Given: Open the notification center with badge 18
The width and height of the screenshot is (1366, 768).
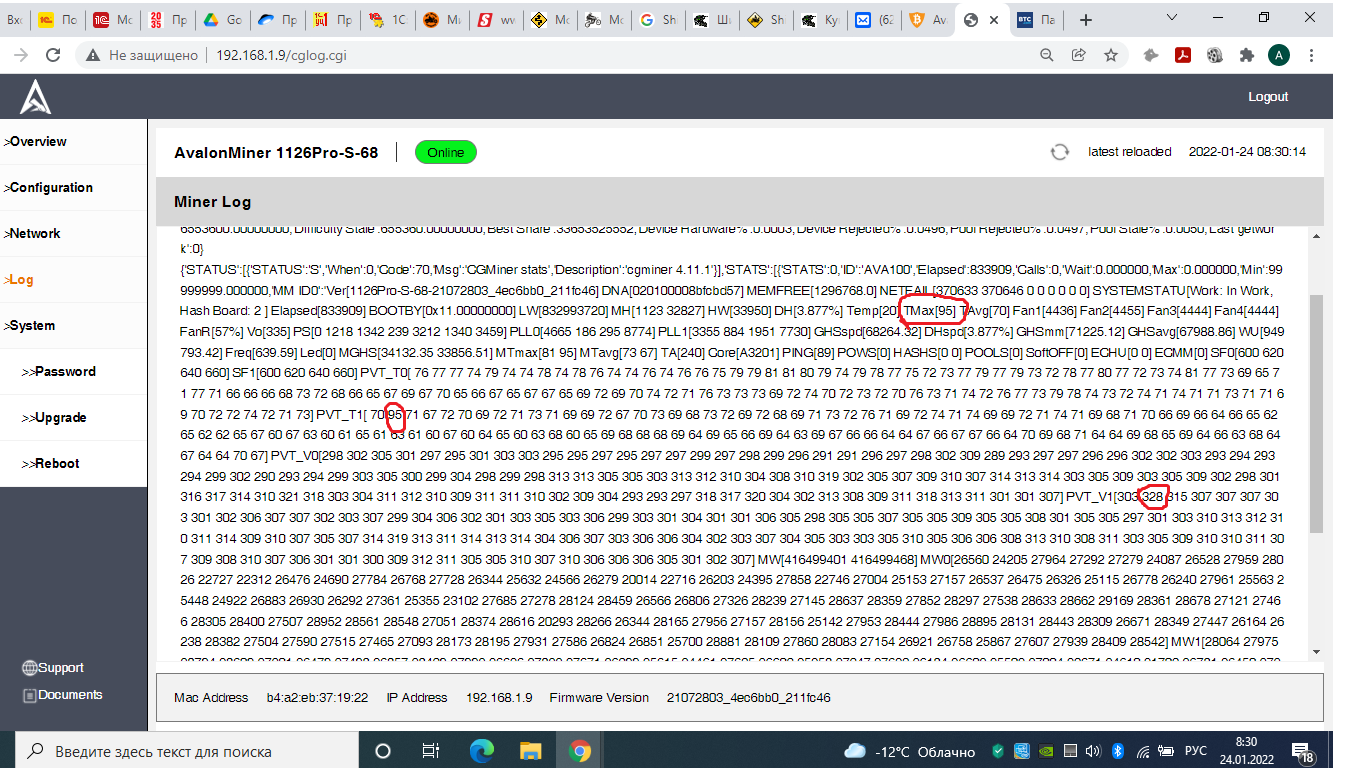Looking at the screenshot, I should (x=1304, y=752).
